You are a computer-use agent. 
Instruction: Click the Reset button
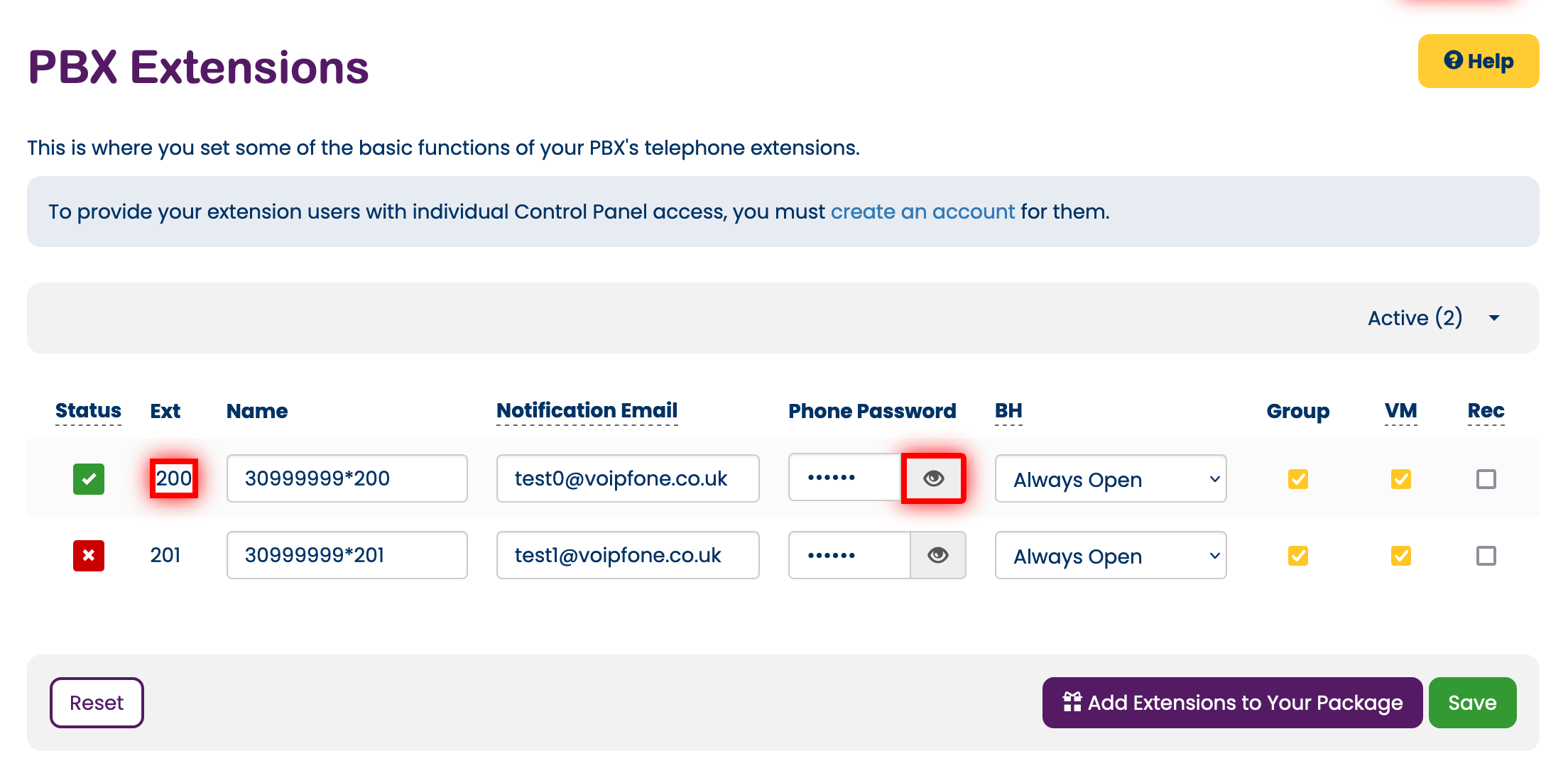97,703
